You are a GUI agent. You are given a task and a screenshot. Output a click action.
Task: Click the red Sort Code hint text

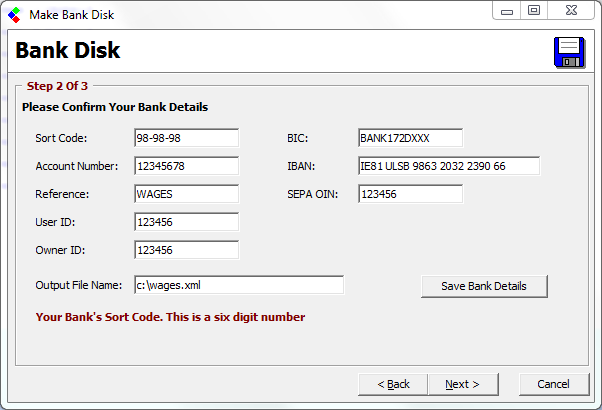[170, 317]
